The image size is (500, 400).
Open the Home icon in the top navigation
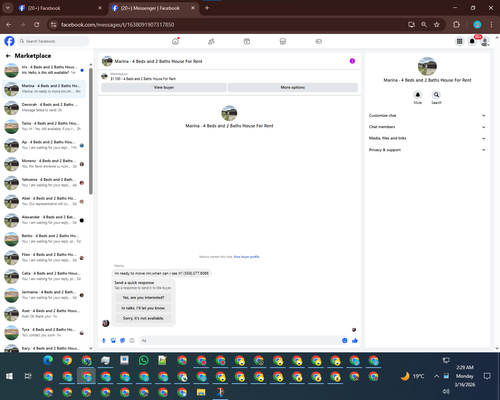pyautogui.click(x=175, y=41)
